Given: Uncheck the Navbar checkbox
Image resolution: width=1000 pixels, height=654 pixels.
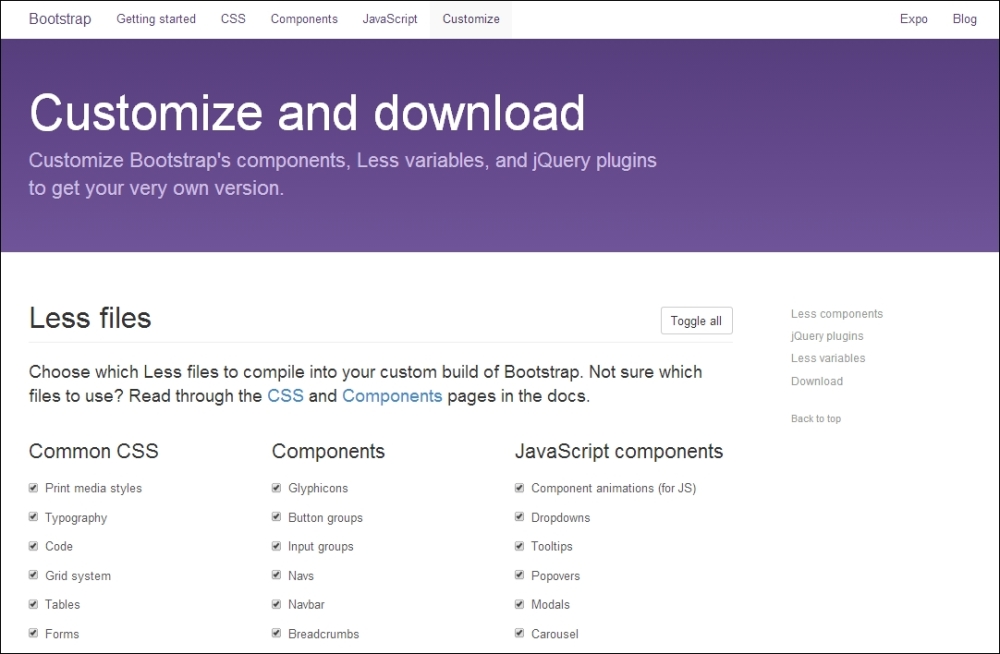Looking at the screenshot, I should click(276, 604).
